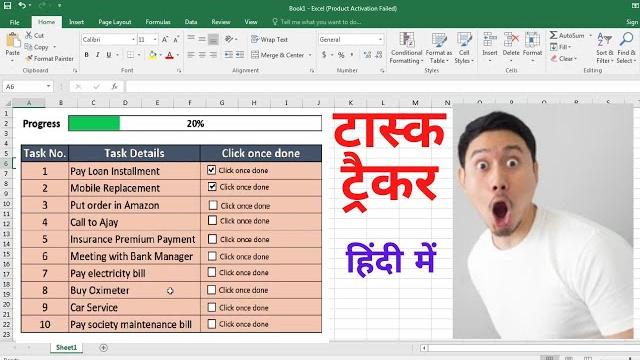Increase font size button
Viewport: 640px width, 360px height.
click(165, 40)
